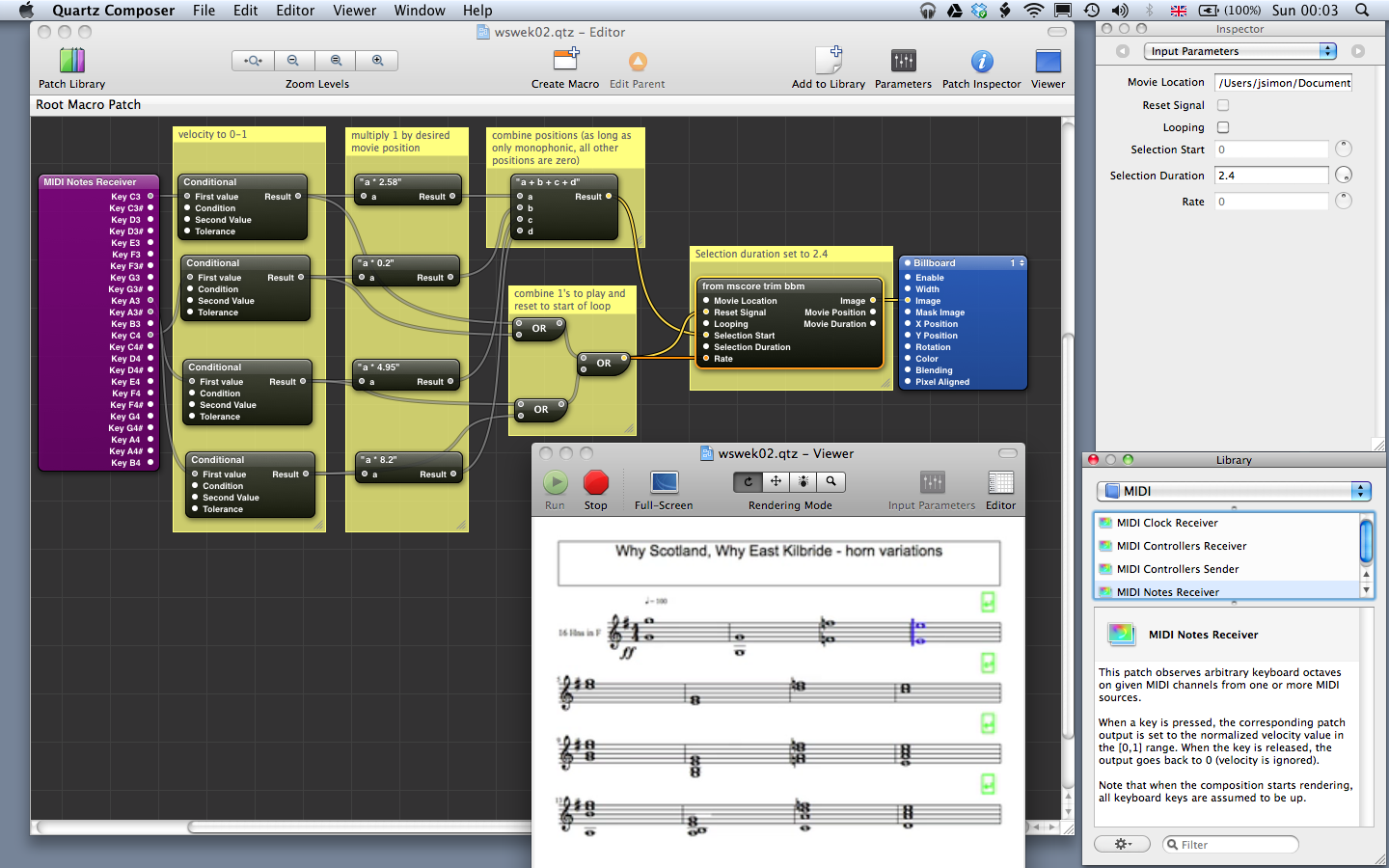This screenshot has width=1389, height=868.
Task: Click Run in the Viewer window
Action: tap(556, 482)
